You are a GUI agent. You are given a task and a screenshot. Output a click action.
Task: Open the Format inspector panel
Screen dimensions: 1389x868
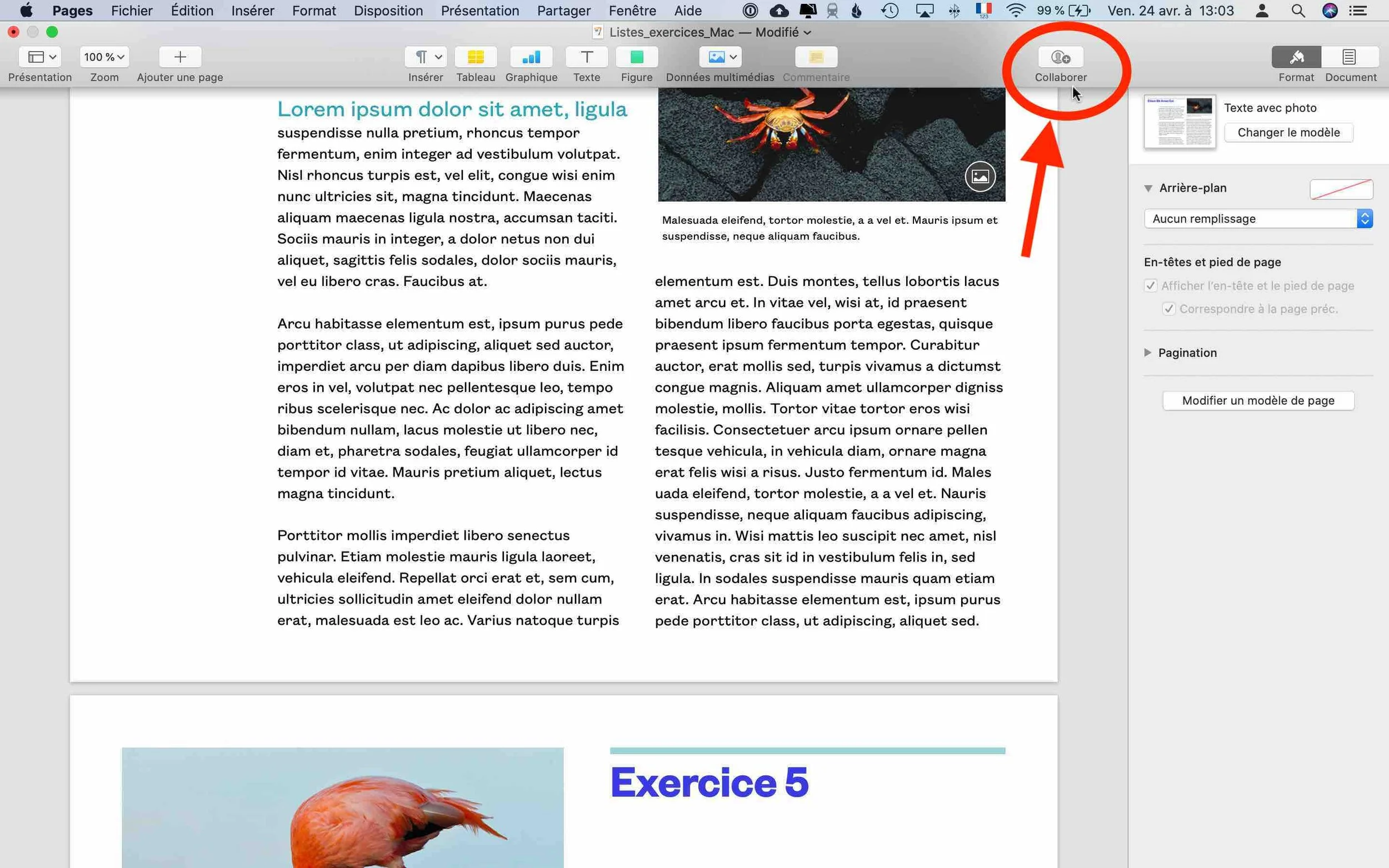coord(1296,57)
